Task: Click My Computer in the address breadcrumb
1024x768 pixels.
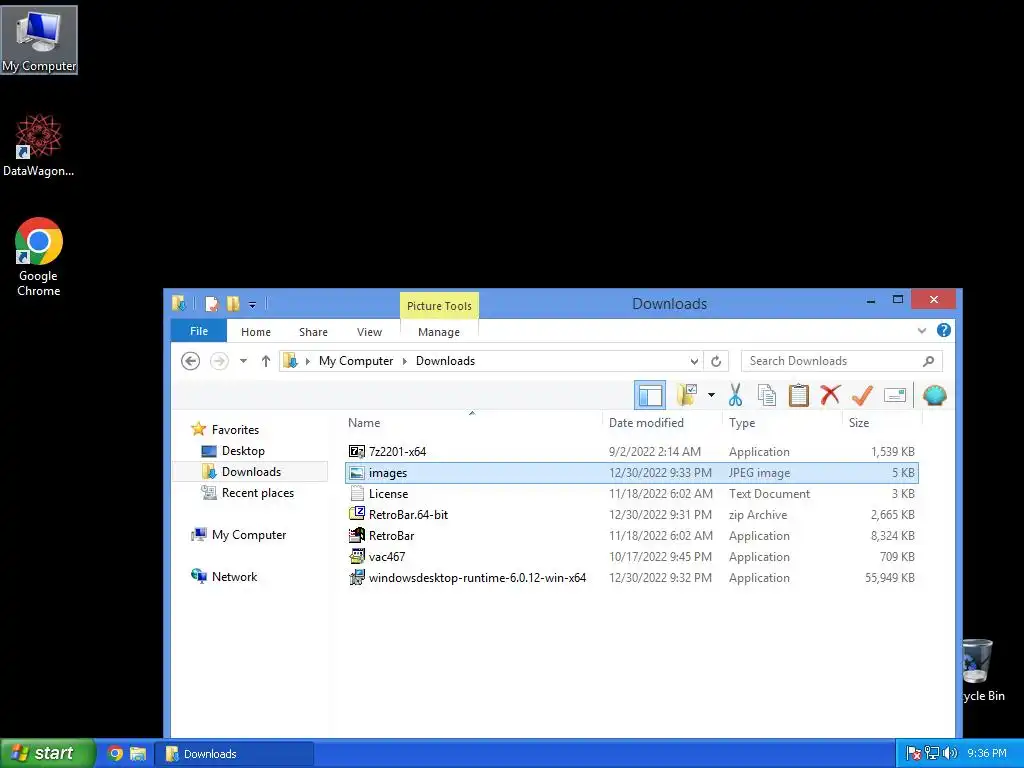Action: coord(356,360)
